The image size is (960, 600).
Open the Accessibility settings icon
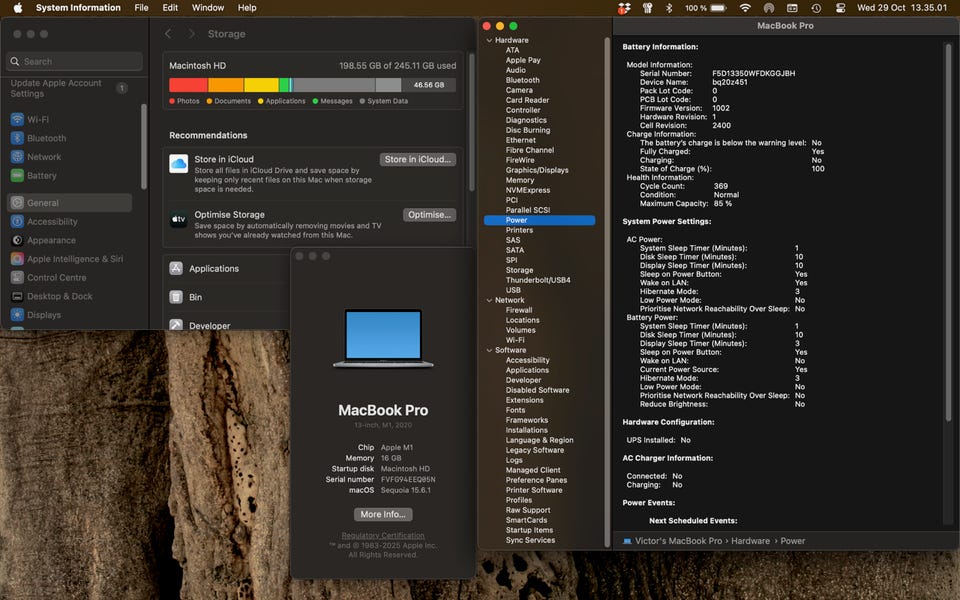(x=17, y=222)
